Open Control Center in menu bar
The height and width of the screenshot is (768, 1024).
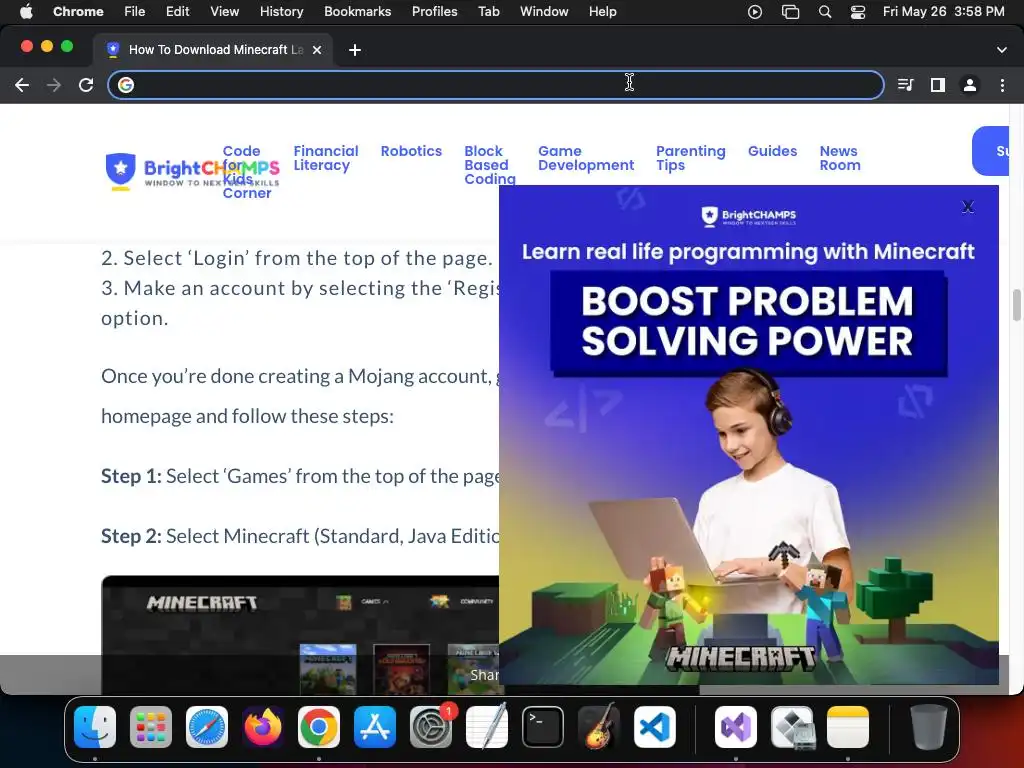pyautogui.click(x=857, y=12)
